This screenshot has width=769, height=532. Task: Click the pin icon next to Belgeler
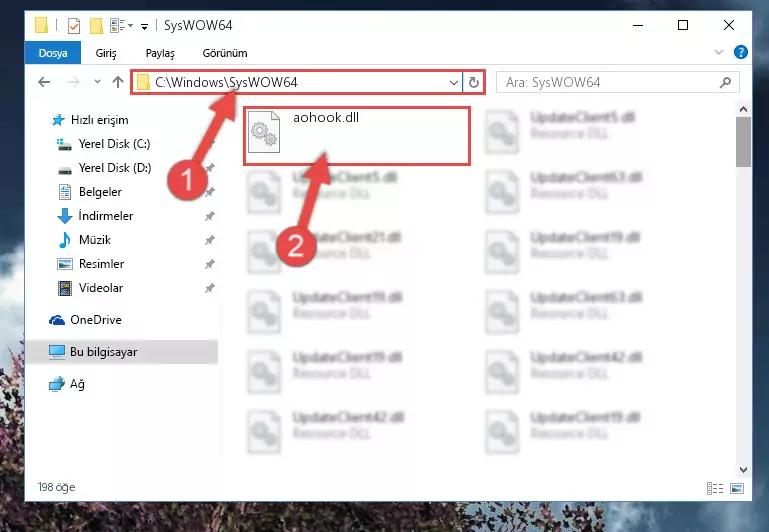pos(209,192)
